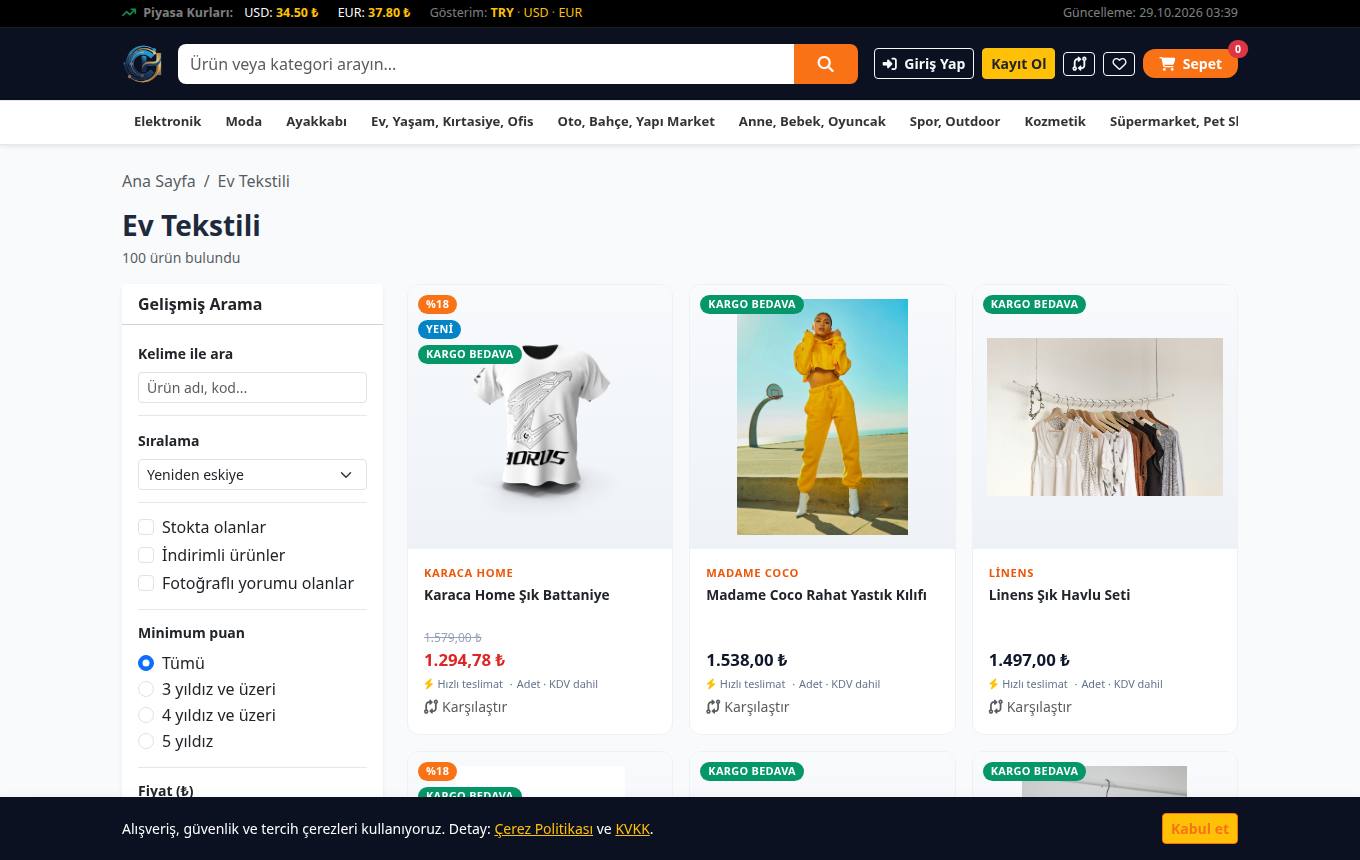The width and height of the screenshot is (1360, 860).
Task: Choose 4 yıldız ve üzeri rating
Action: [146, 715]
